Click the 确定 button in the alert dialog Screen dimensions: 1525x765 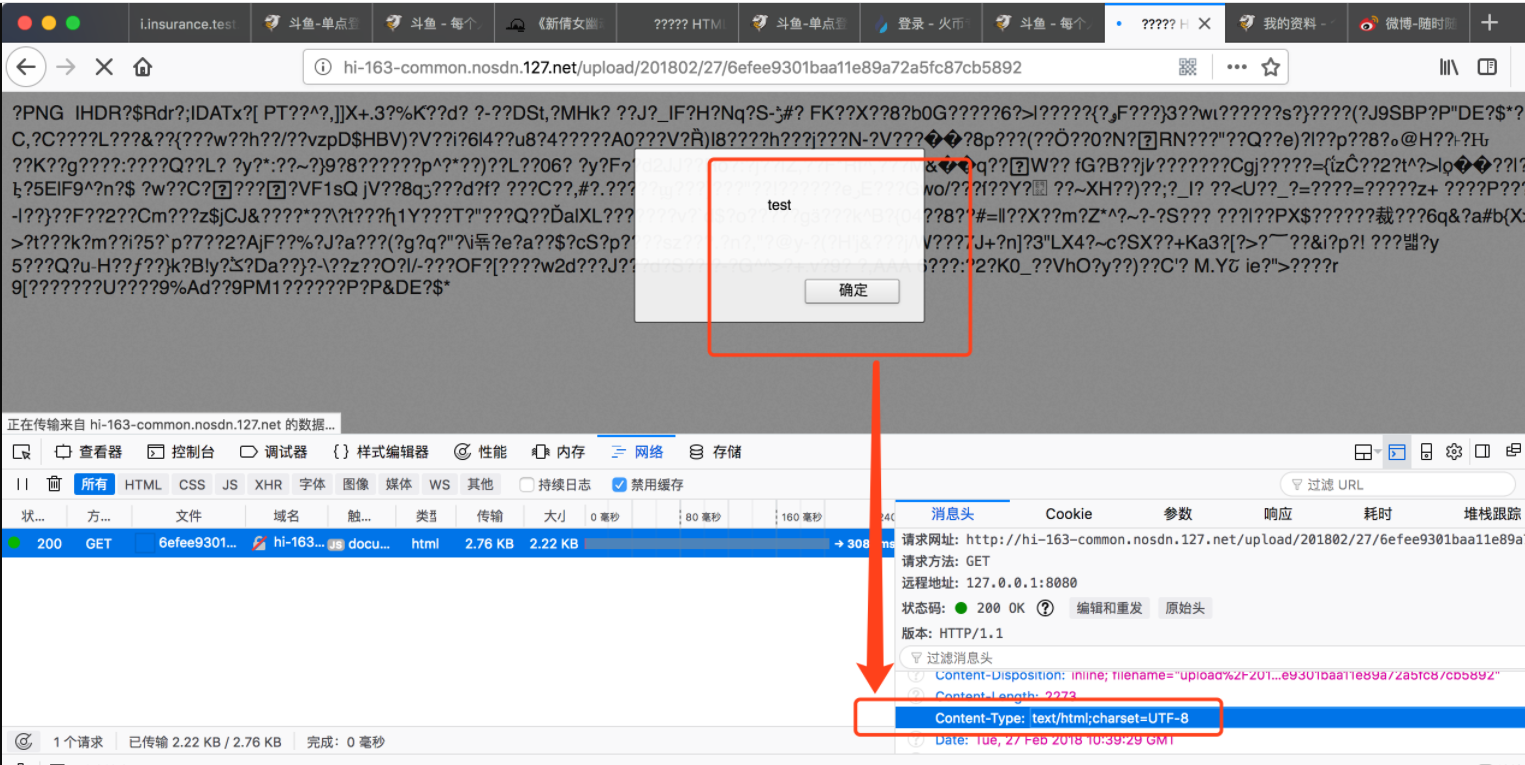point(853,291)
